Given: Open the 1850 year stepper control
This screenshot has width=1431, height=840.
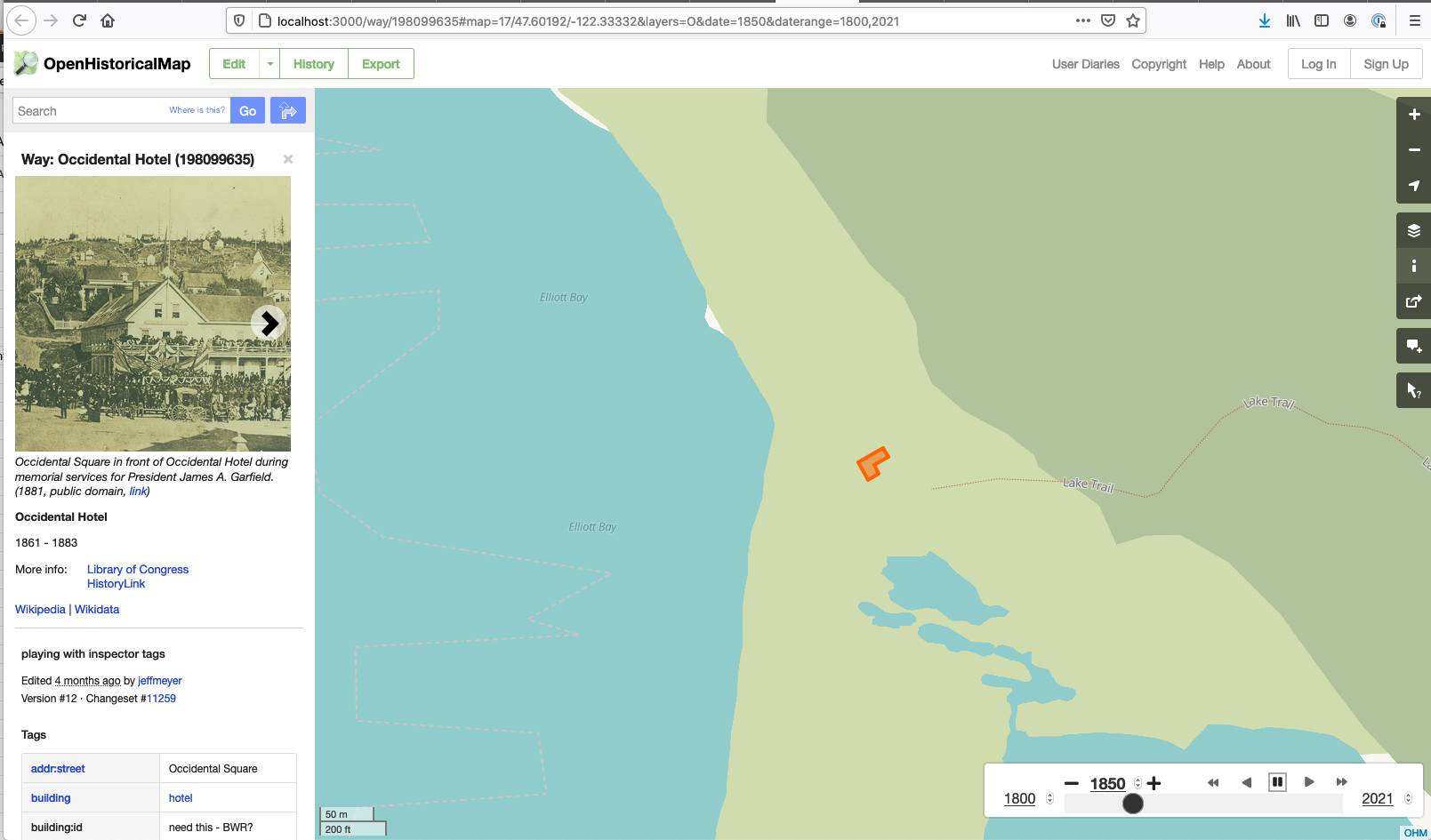Looking at the screenshot, I should point(1138,783).
